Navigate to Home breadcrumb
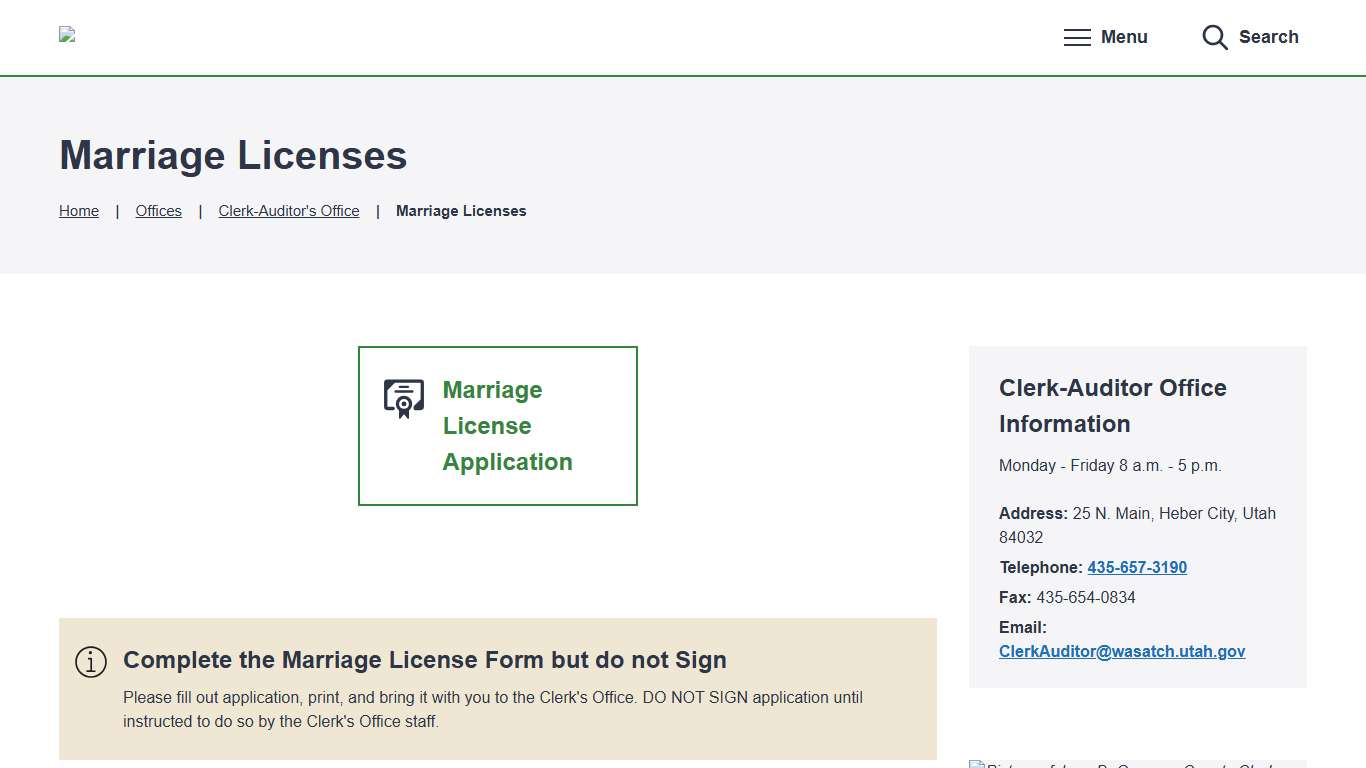 click(x=78, y=211)
